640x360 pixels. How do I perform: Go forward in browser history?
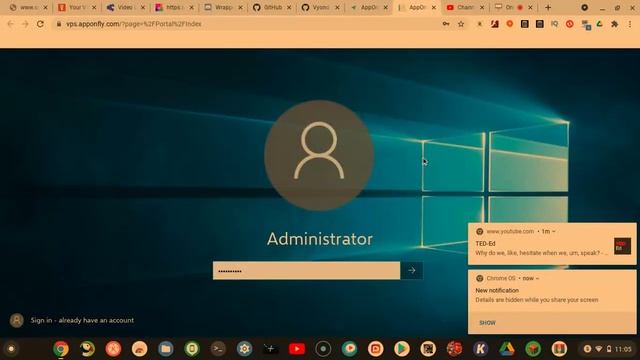[x=25, y=24]
